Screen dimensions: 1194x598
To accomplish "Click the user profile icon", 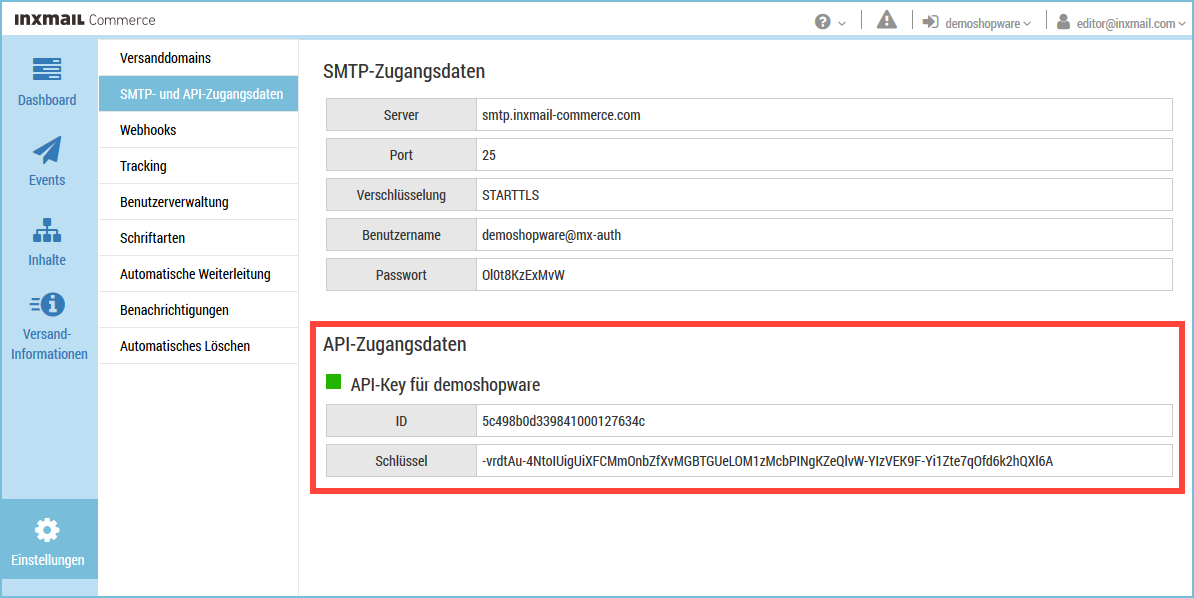I will coord(1064,22).
